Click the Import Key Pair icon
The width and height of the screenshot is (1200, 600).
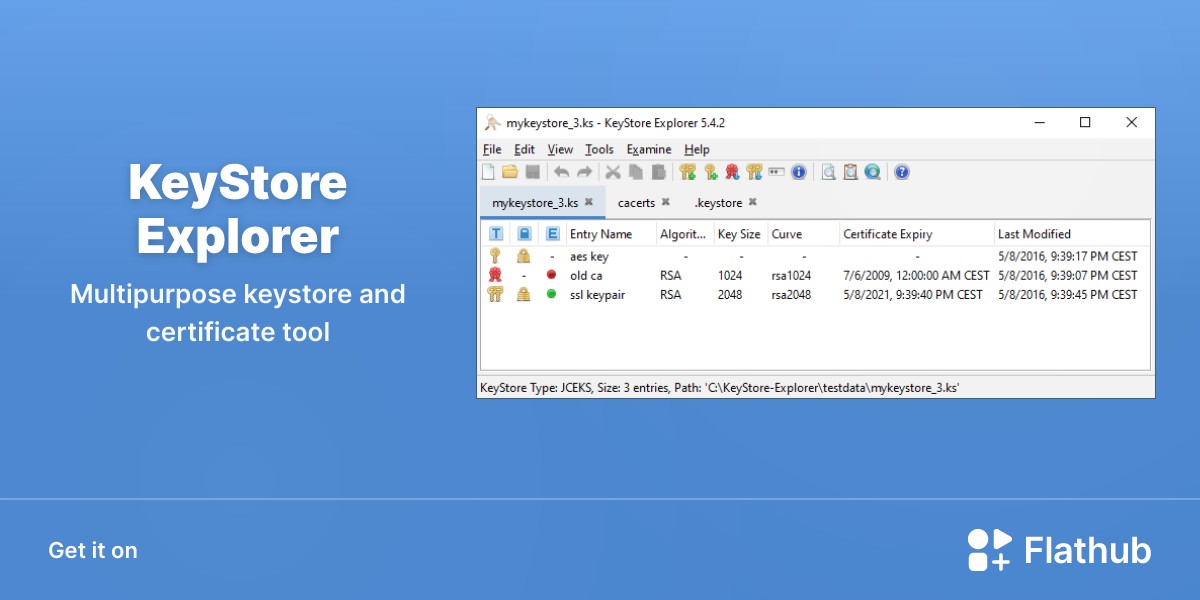tap(754, 172)
